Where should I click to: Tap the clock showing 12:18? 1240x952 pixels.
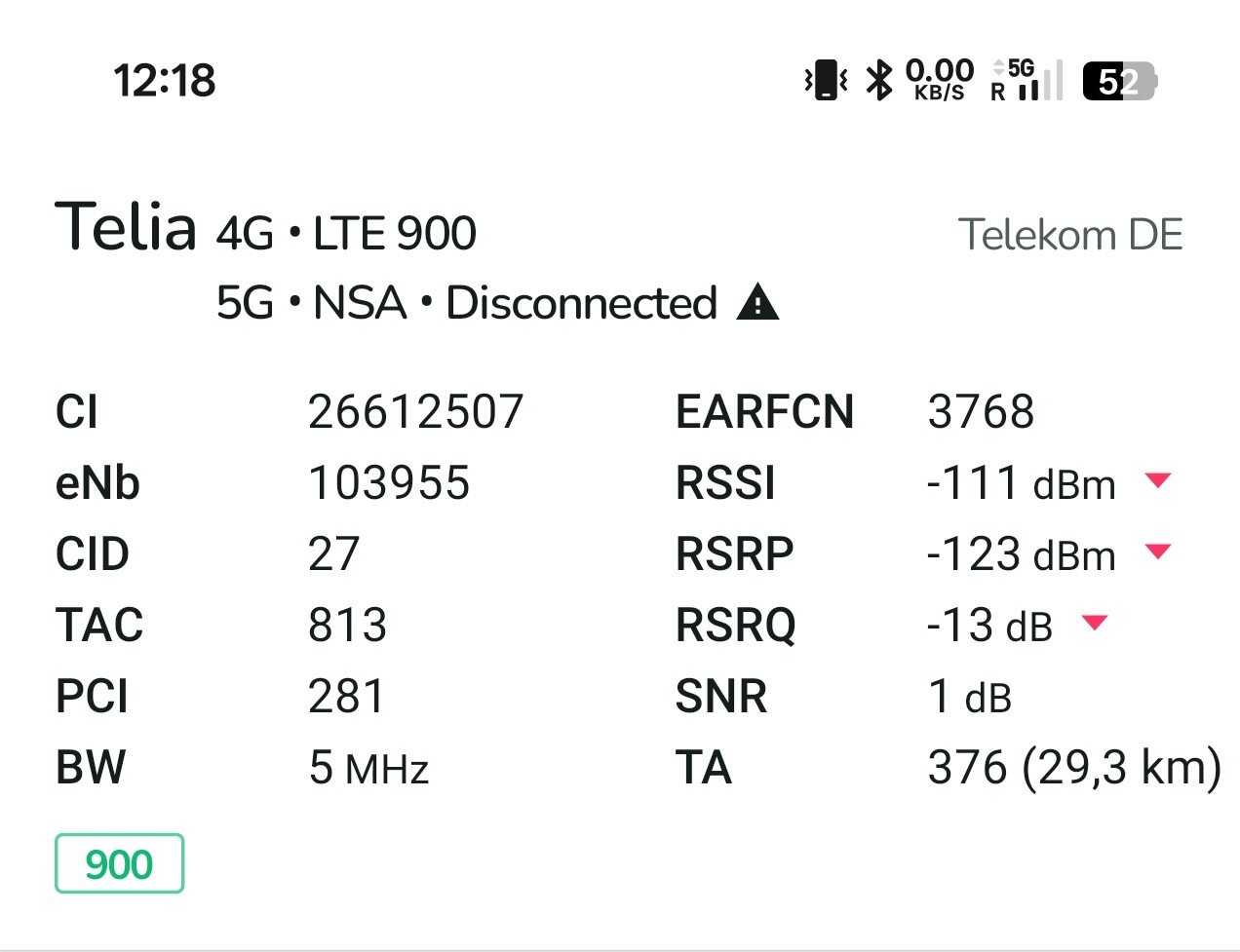[165, 80]
